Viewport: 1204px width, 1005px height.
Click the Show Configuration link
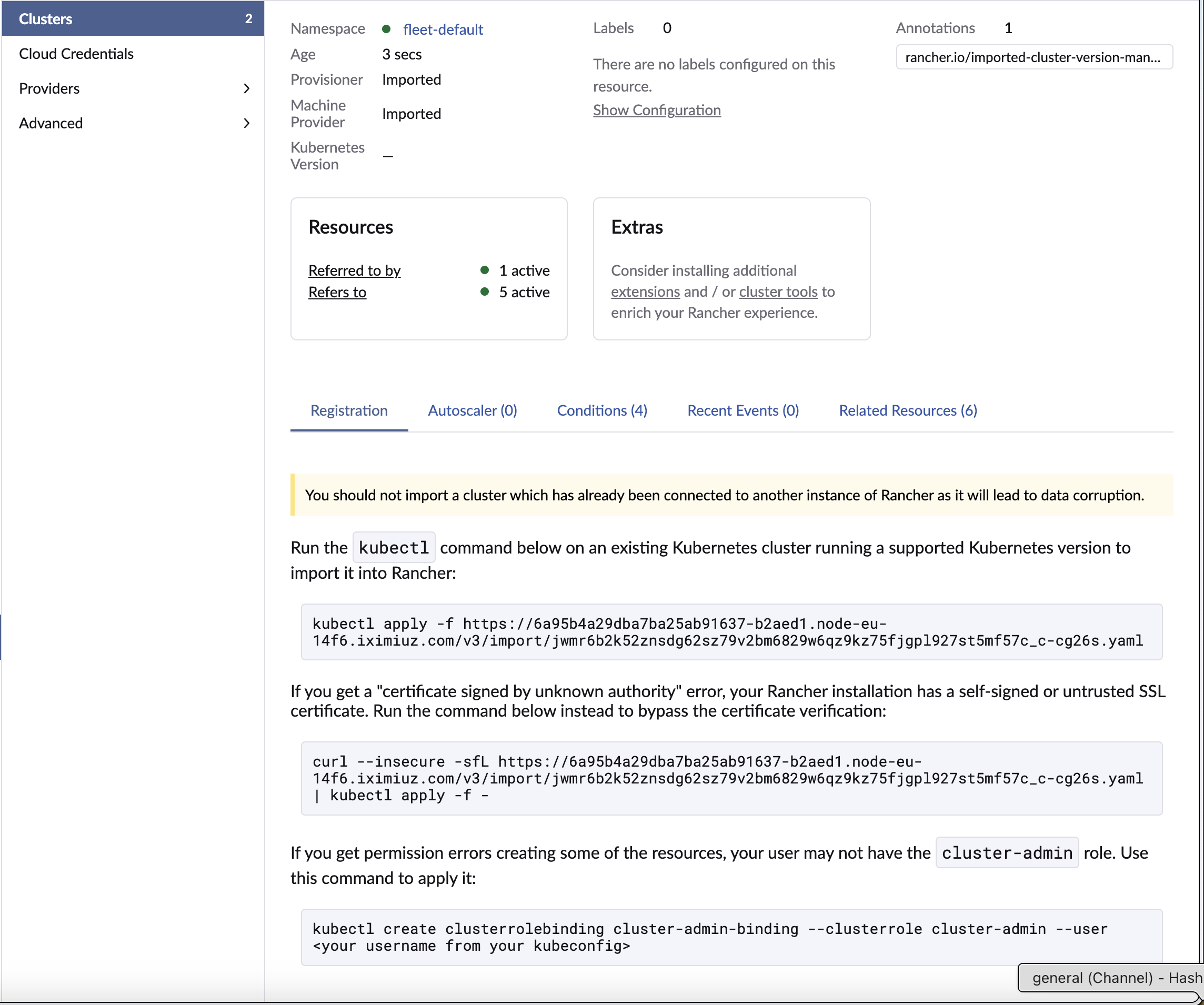[657, 110]
